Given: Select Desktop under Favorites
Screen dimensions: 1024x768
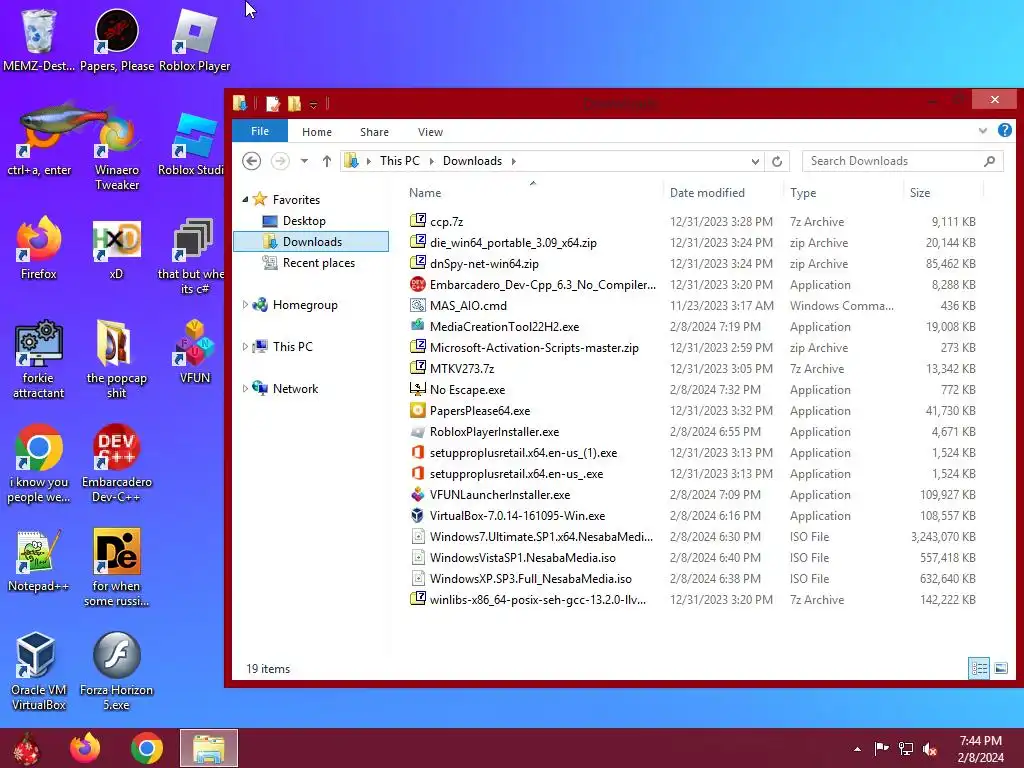Looking at the screenshot, I should click(304, 221).
